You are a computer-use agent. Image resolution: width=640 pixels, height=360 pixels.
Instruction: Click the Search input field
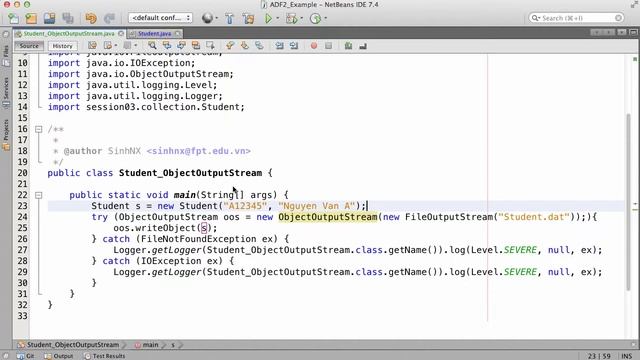576,18
